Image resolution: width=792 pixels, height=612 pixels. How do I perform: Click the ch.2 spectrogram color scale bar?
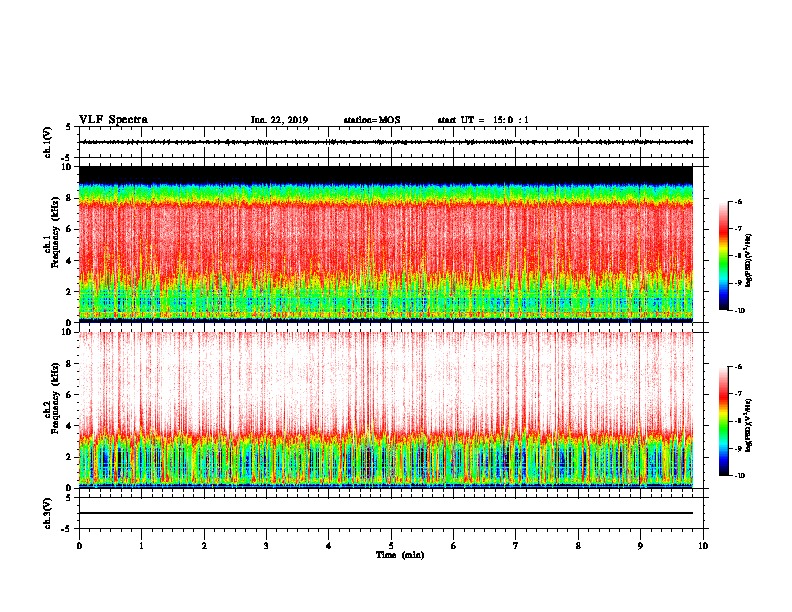tap(724, 421)
